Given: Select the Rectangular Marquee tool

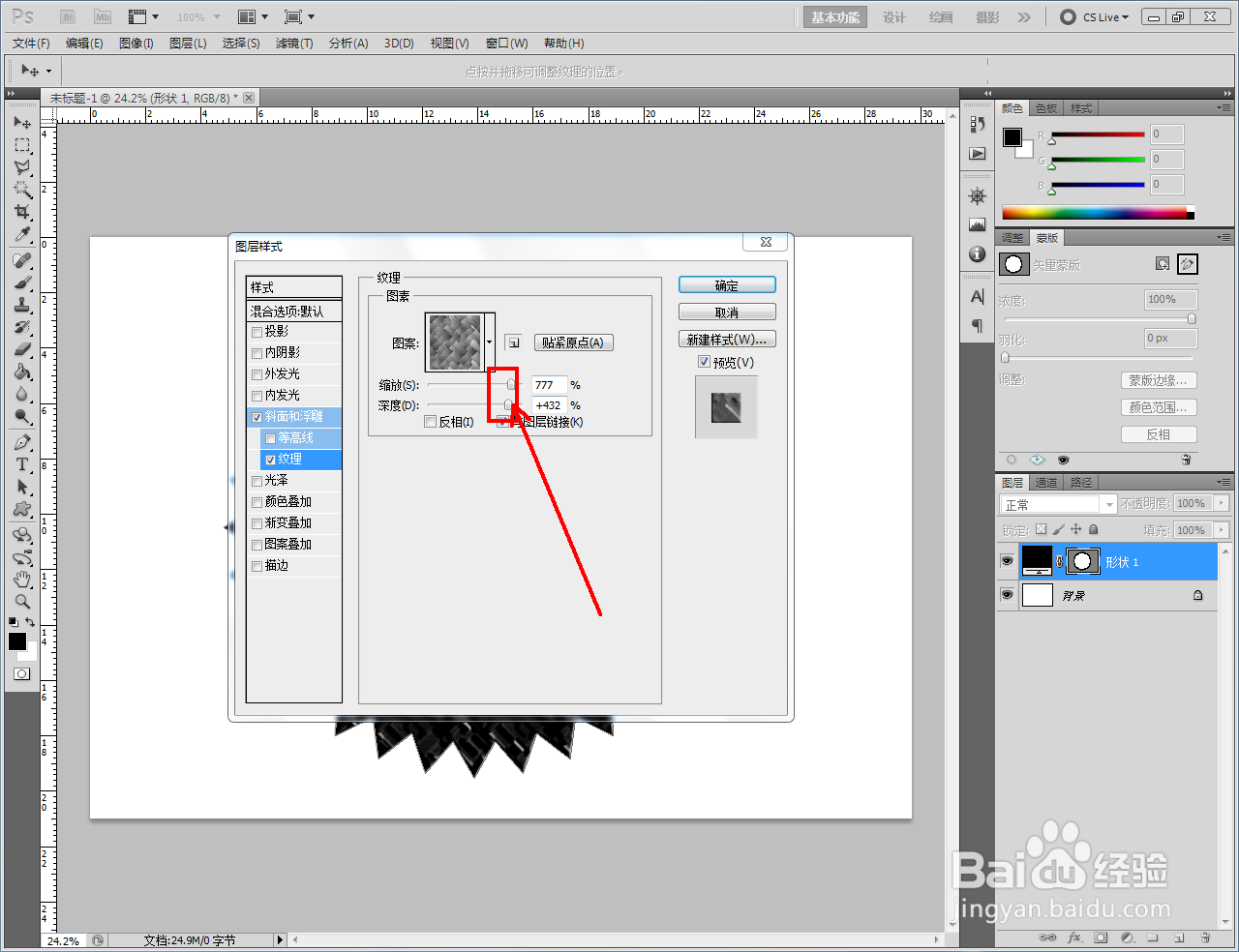Looking at the screenshot, I should click(x=21, y=145).
